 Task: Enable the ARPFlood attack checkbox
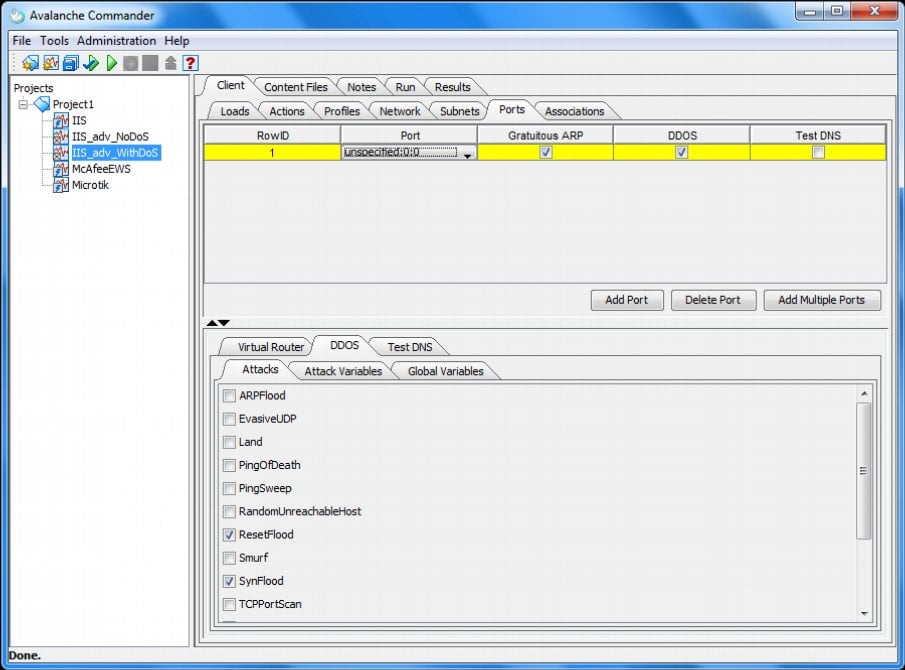(x=230, y=396)
